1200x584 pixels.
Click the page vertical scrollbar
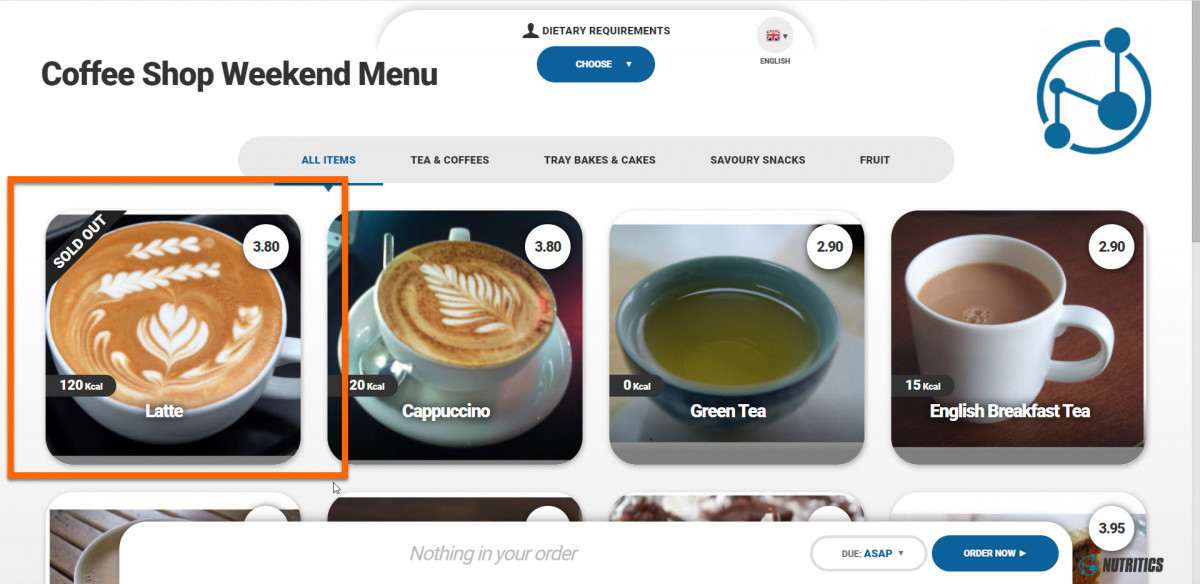(x=1194, y=292)
